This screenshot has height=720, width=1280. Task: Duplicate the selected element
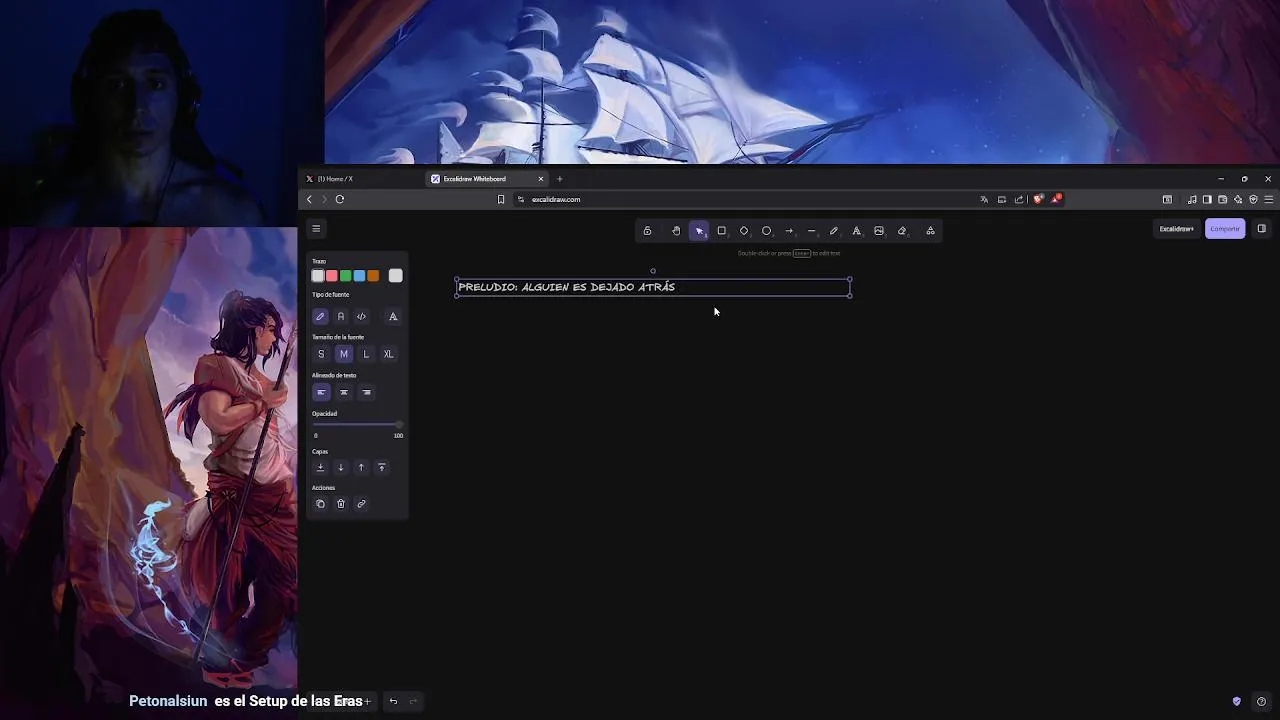point(320,504)
